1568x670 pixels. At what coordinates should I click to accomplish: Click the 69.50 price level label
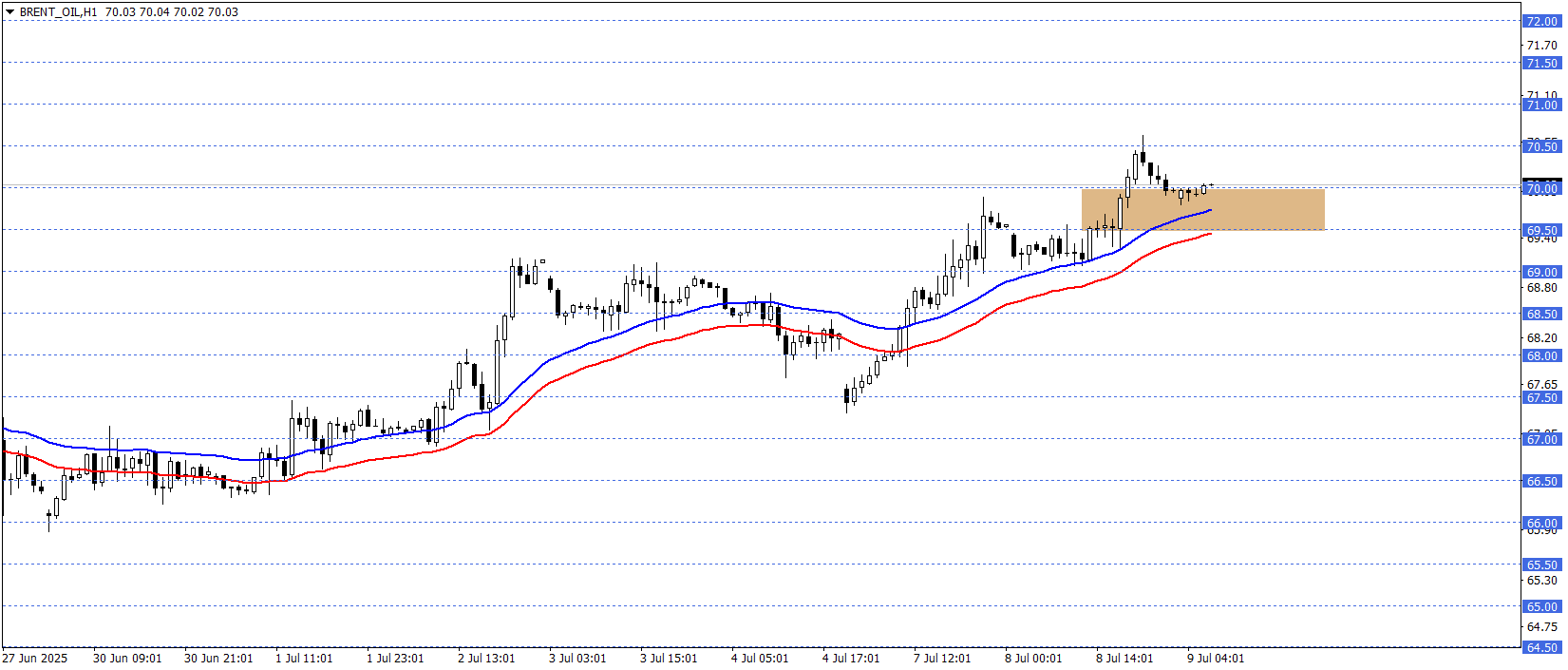pyautogui.click(x=1541, y=230)
